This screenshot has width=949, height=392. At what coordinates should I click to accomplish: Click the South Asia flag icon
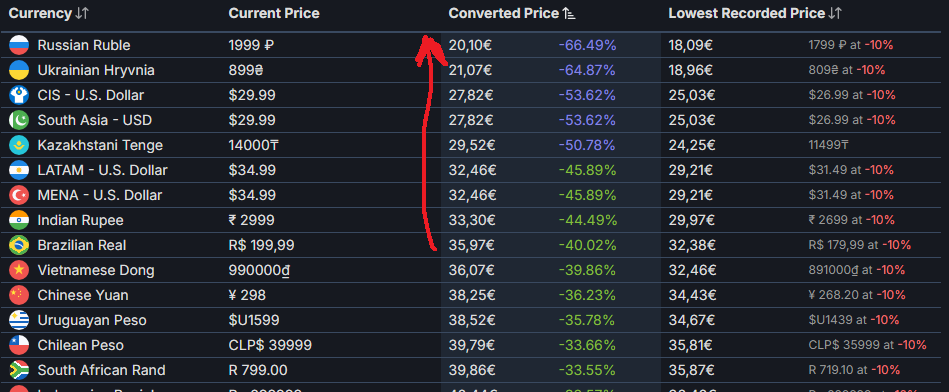coord(19,120)
